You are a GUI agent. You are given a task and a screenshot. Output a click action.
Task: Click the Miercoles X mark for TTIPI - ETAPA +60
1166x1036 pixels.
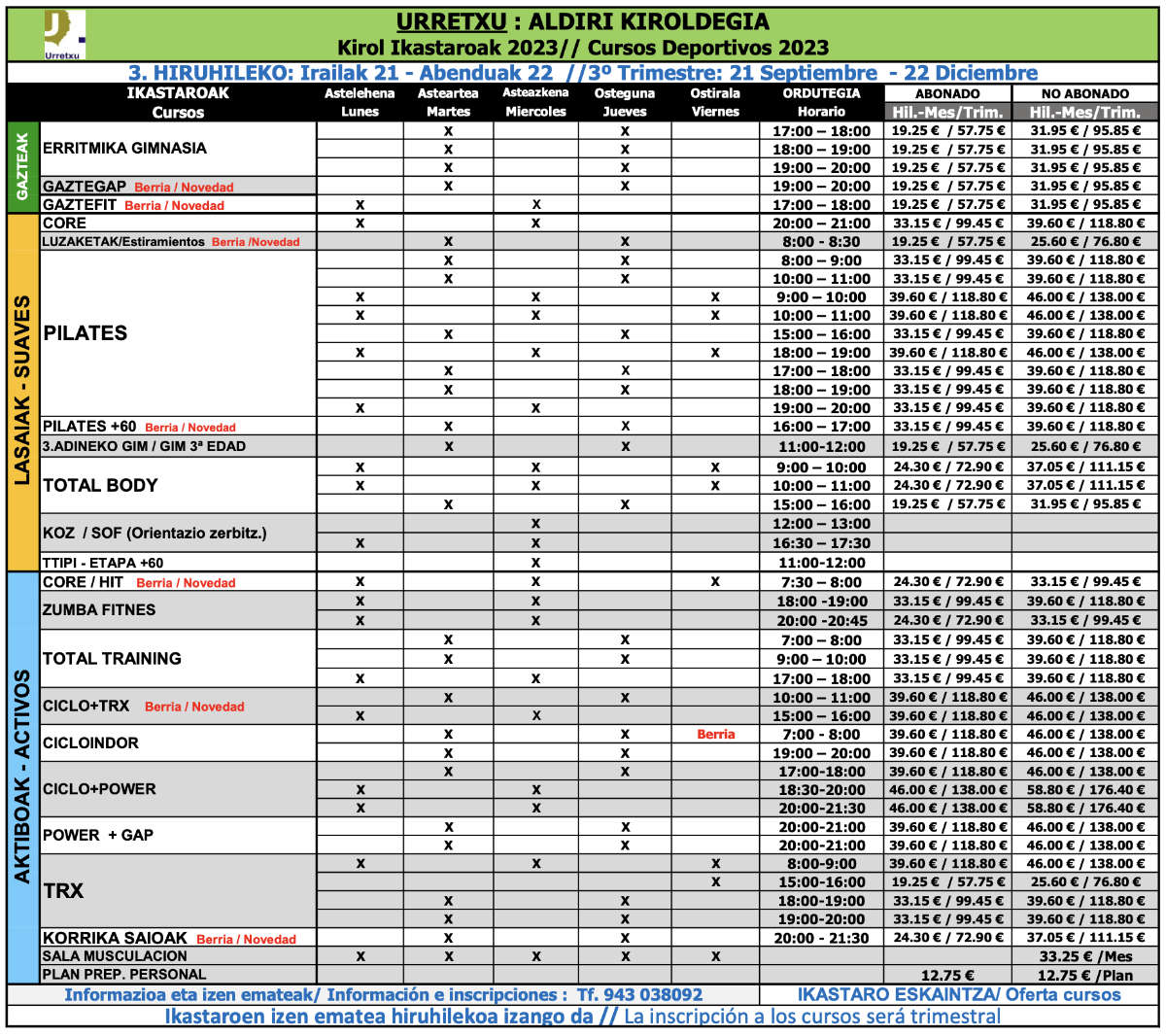pos(535,563)
